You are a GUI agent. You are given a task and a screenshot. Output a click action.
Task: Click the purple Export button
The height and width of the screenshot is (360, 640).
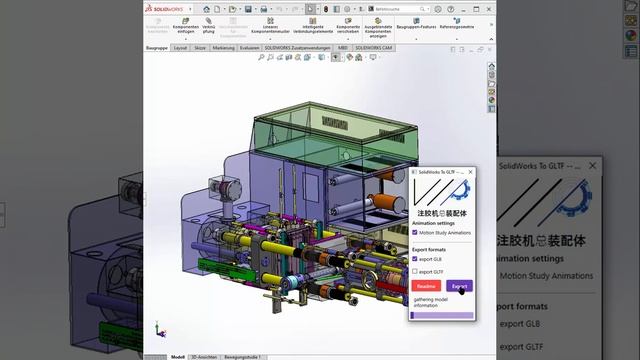[x=459, y=286]
